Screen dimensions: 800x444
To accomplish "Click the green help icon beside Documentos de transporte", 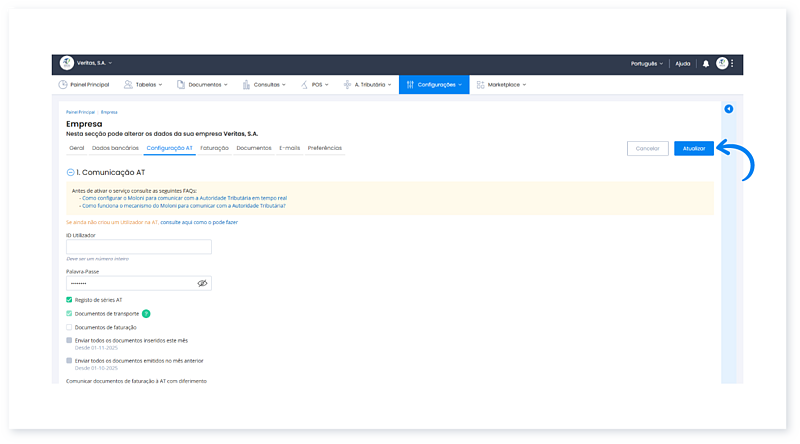I will [146, 313].
